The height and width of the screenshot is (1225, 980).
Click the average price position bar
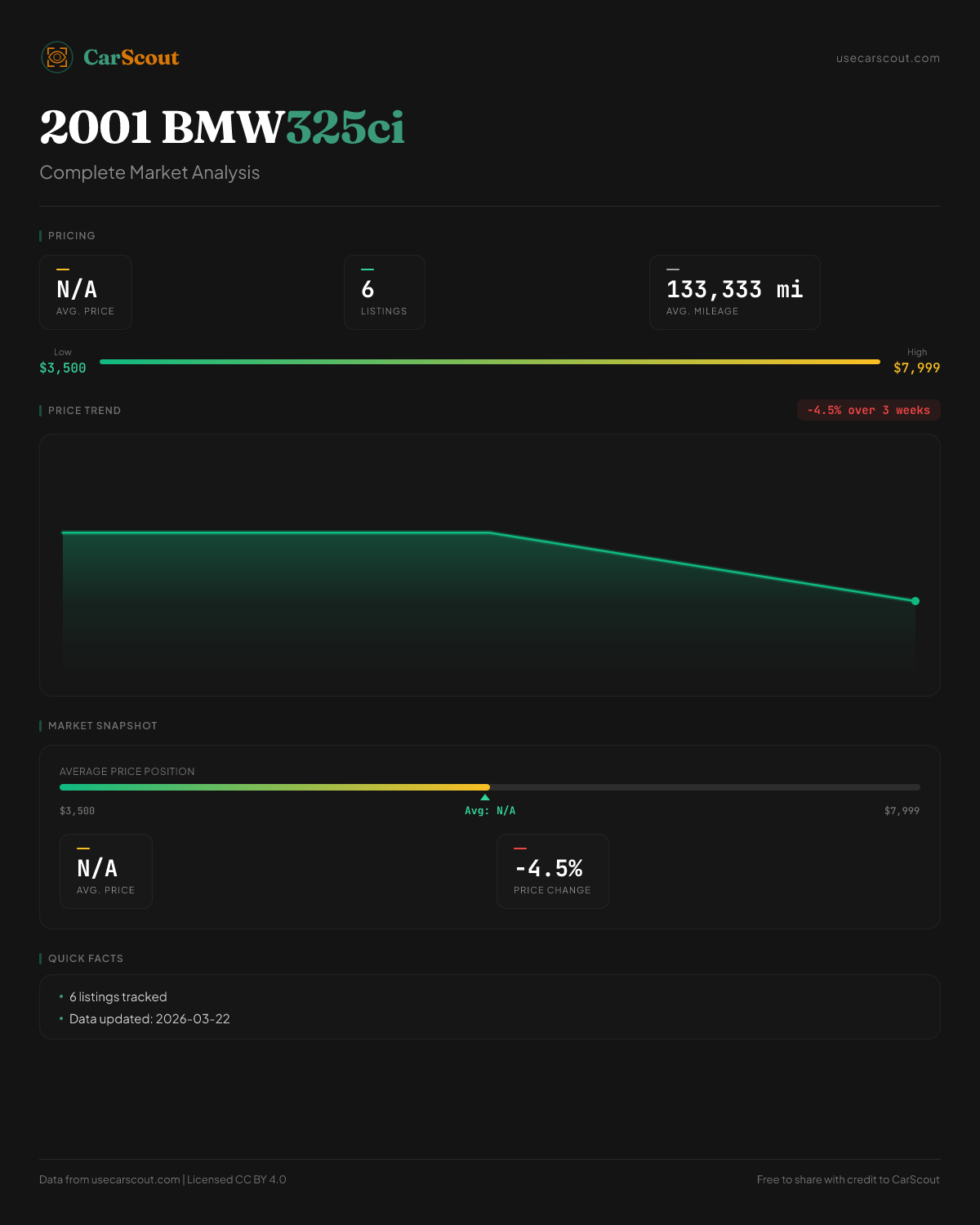tap(490, 787)
